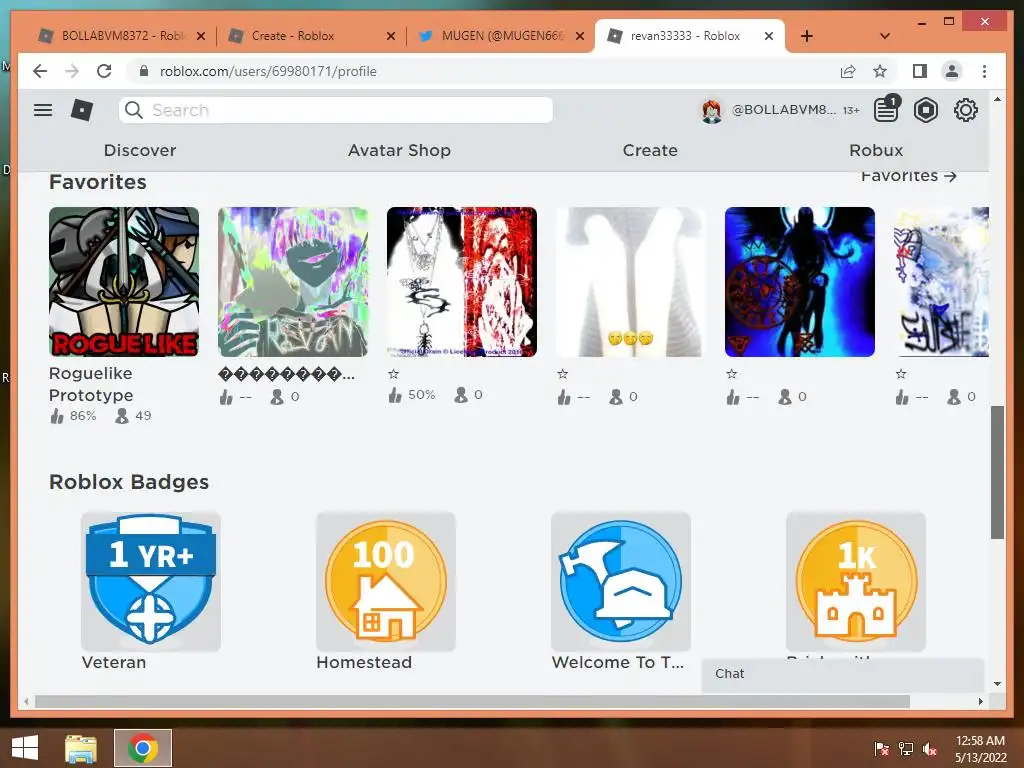1024x768 pixels.
Task: Open the Roguelike Prototype title link
Action: [91, 384]
